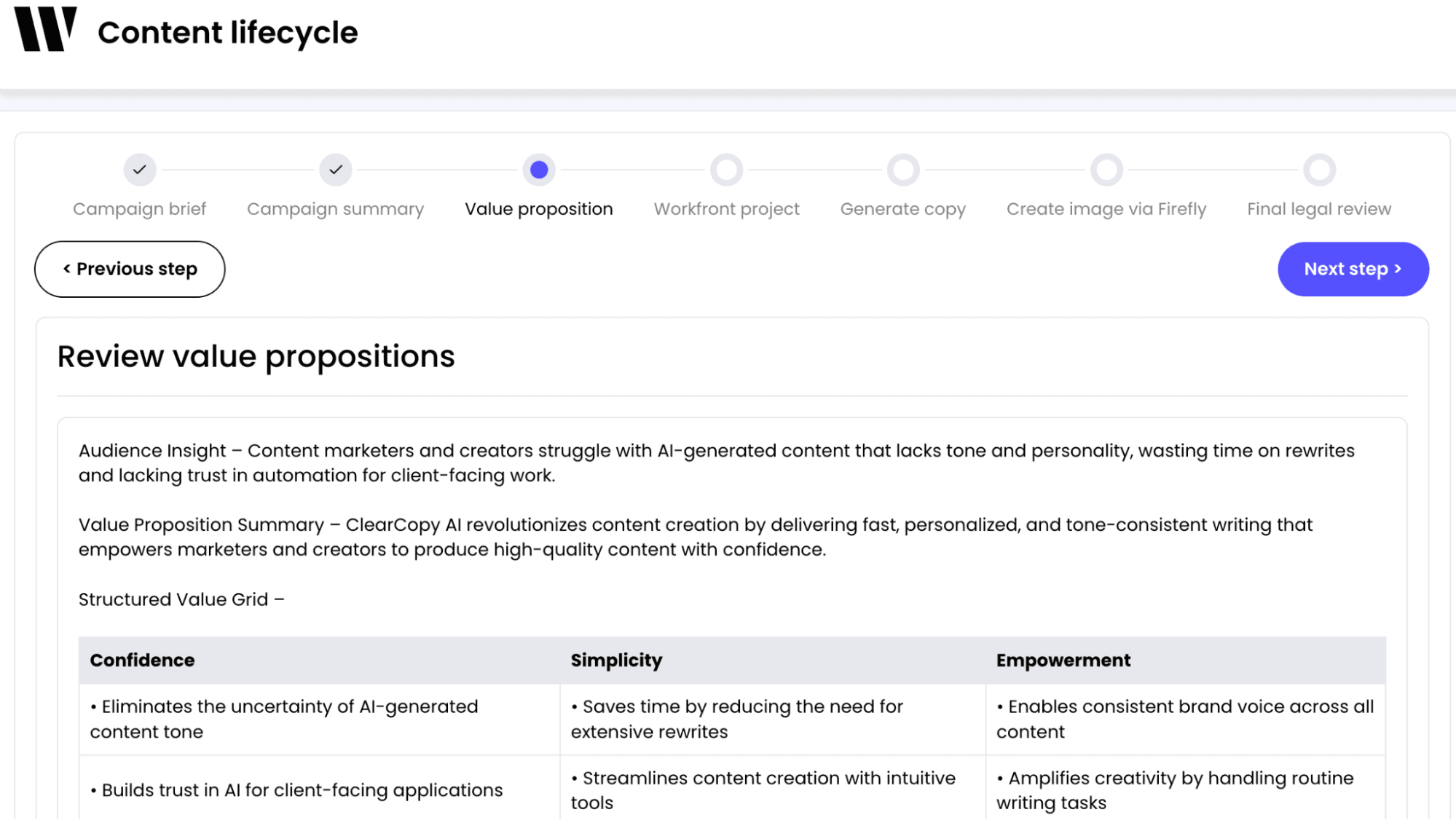
Task: Click the Campaign summary checkmark circle
Action: [336, 170]
